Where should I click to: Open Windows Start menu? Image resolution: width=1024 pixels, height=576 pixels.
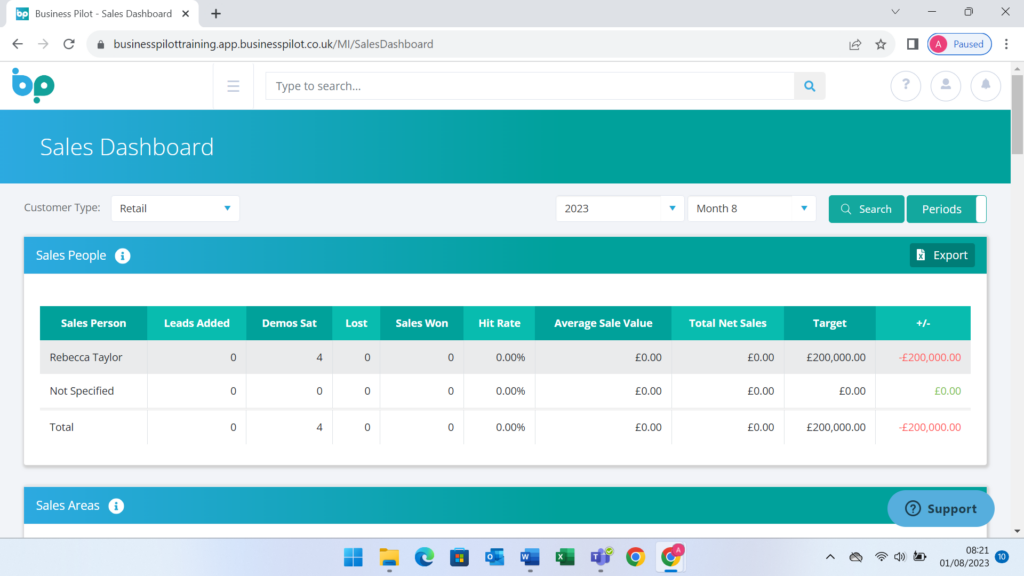[x=353, y=557]
